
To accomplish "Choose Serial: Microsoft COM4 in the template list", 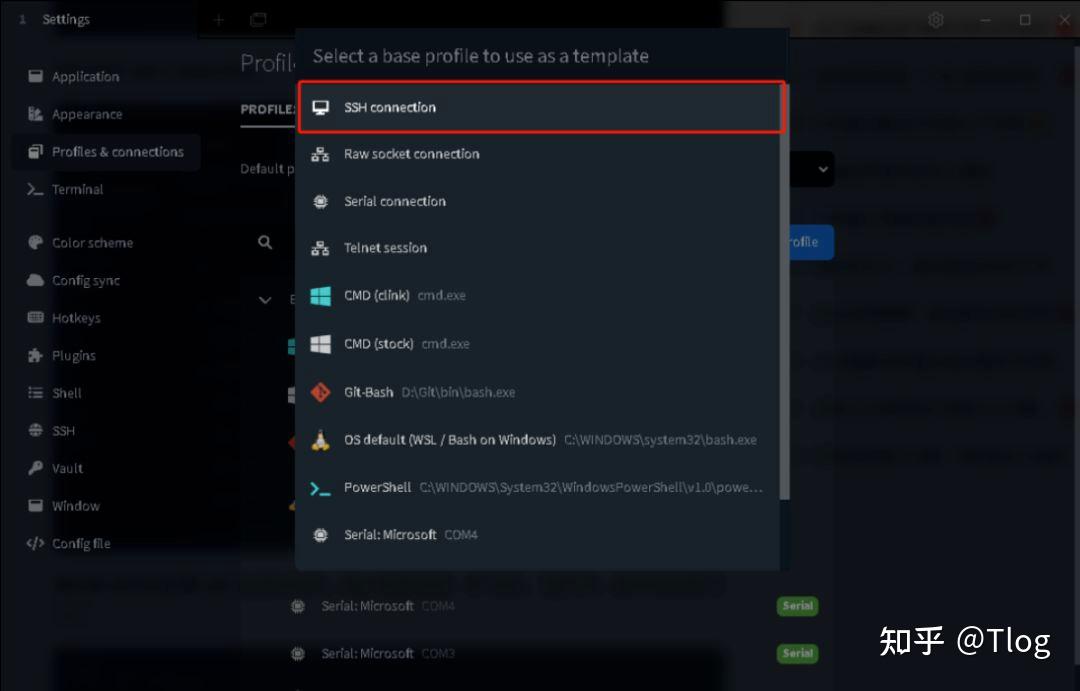I will tap(539, 535).
